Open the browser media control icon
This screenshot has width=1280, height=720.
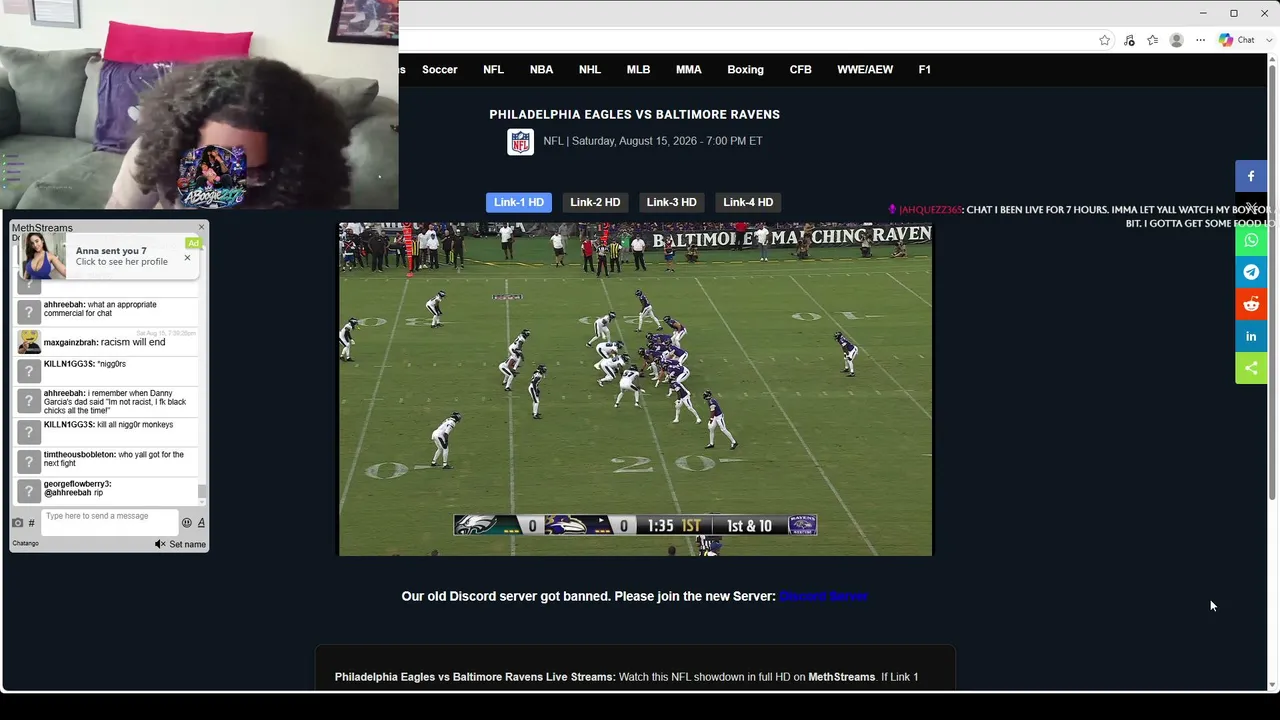click(1129, 40)
